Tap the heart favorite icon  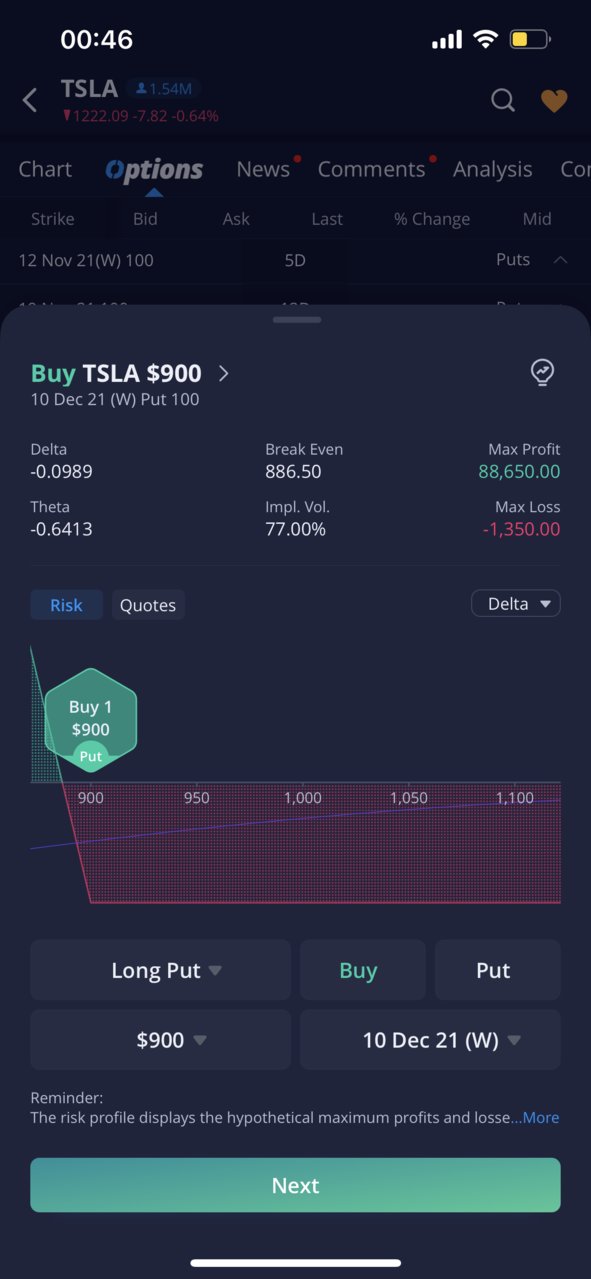[554, 100]
